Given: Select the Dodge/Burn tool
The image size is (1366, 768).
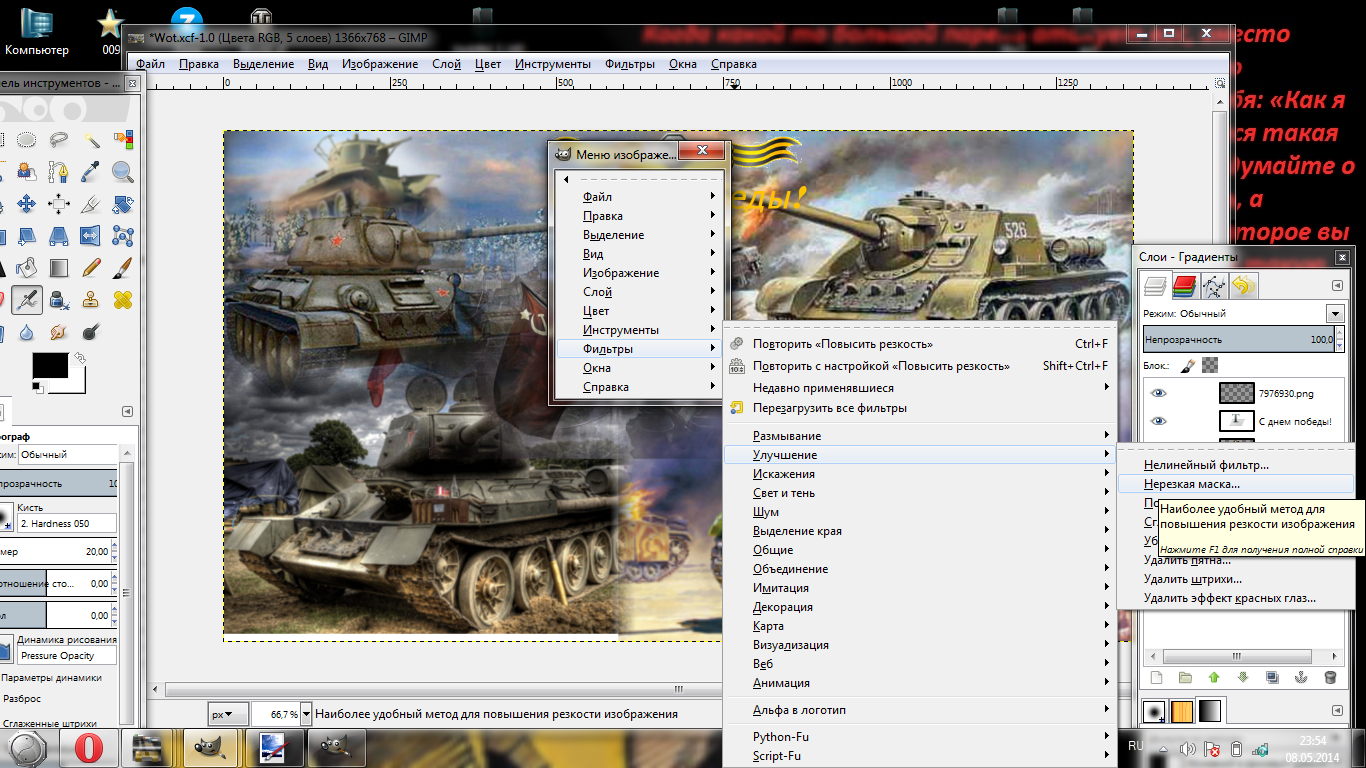Looking at the screenshot, I should pyautogui.click(x=90, y=331).
